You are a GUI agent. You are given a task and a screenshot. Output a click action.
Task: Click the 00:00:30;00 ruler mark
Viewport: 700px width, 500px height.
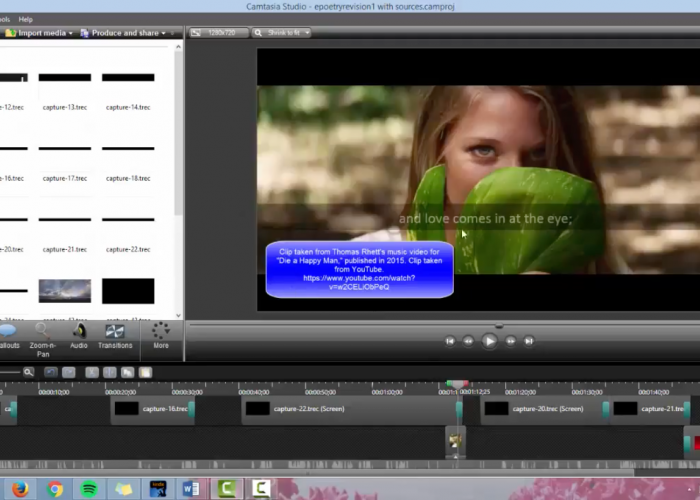(x=187, y=392)
